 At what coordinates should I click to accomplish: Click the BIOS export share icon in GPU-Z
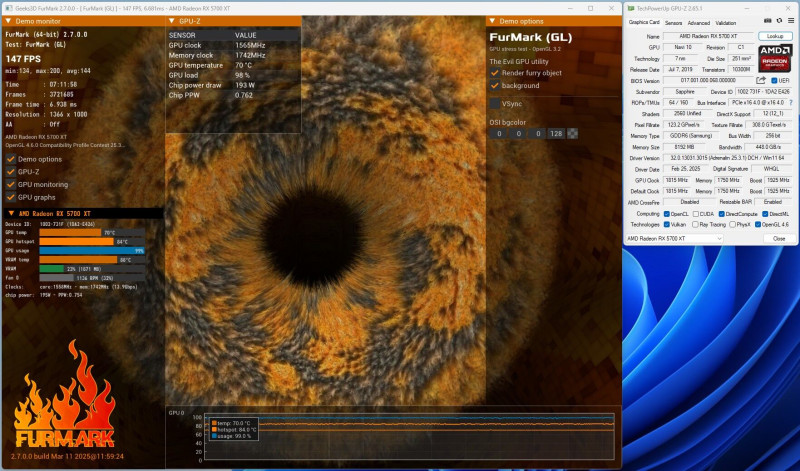[x=761, y=80]
